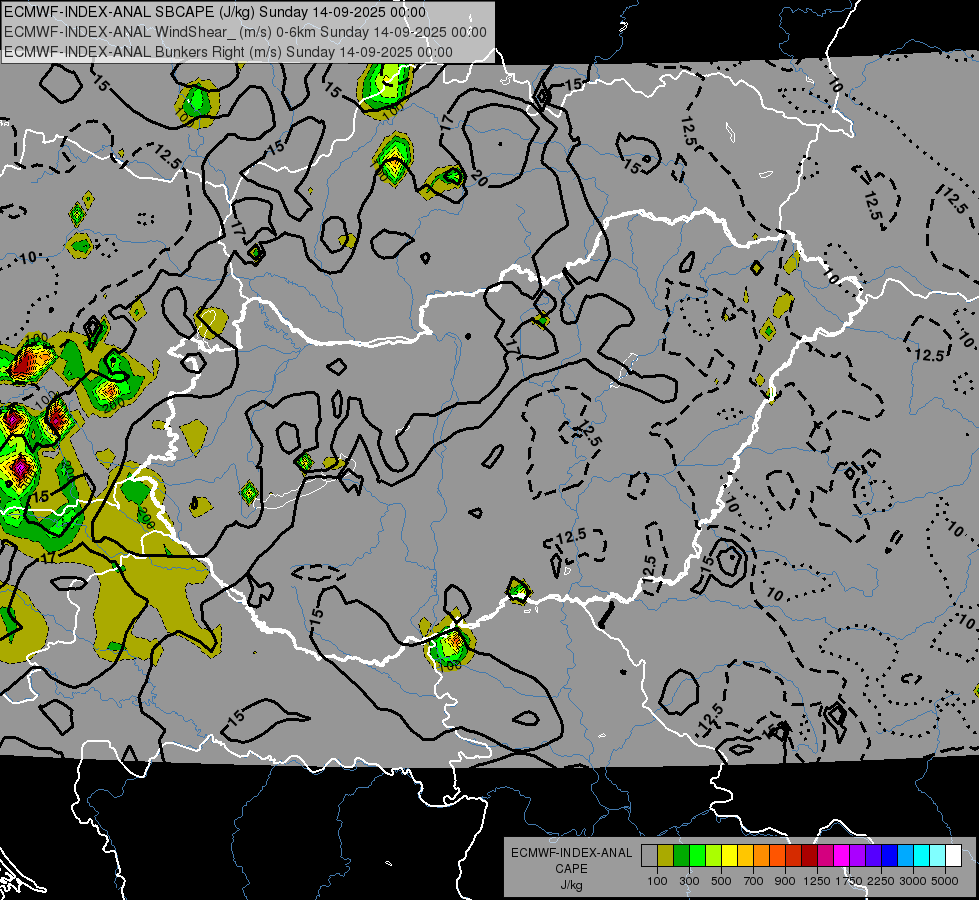Click the legend value 2250
This screenshot has width=979, height=900.
881,881
